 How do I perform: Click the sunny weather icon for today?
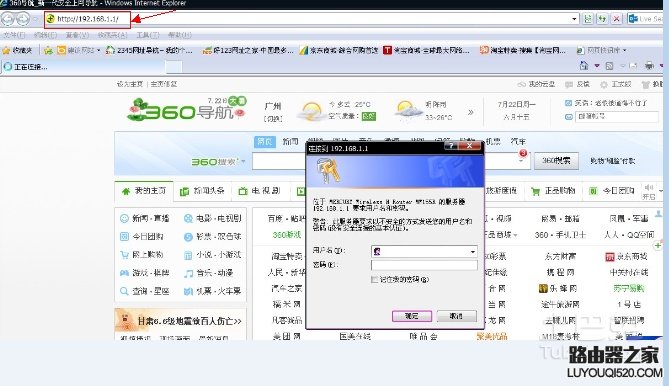coord(311,111)
